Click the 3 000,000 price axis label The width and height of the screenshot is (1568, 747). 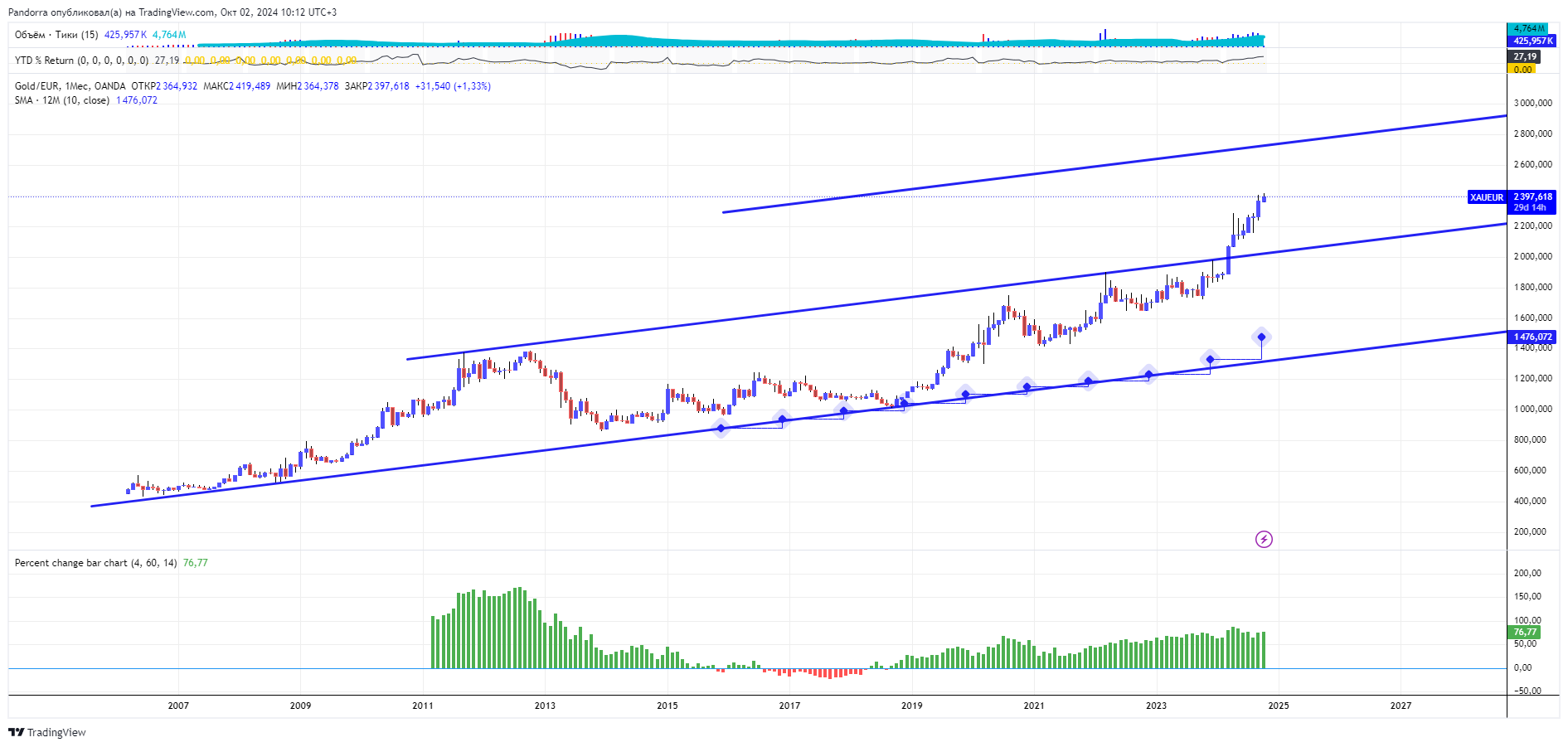coord(1533,103)
